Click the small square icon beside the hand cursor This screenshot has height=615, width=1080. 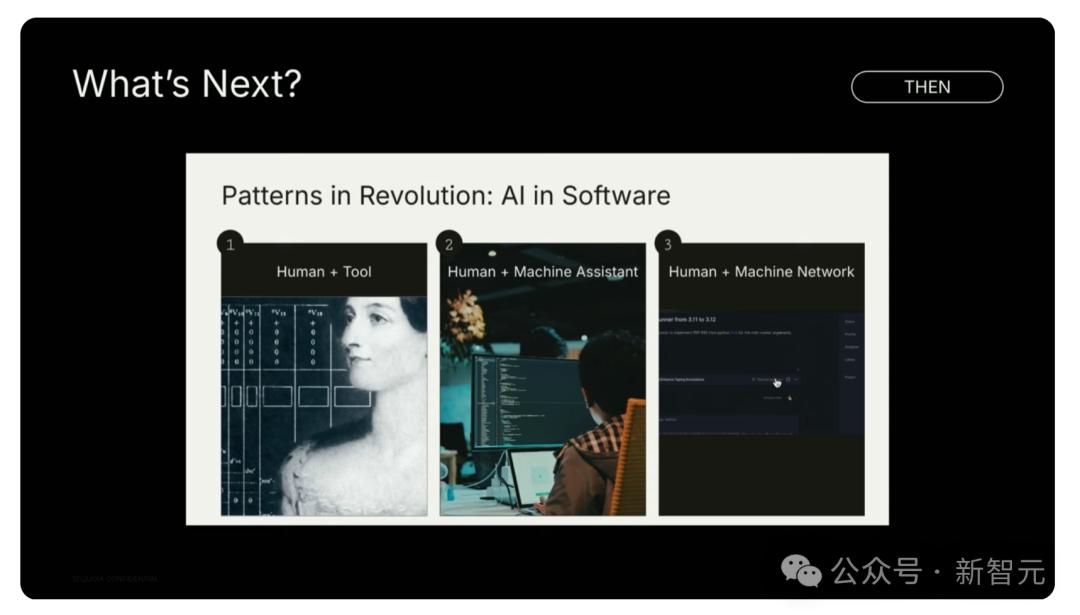(788, 380)
